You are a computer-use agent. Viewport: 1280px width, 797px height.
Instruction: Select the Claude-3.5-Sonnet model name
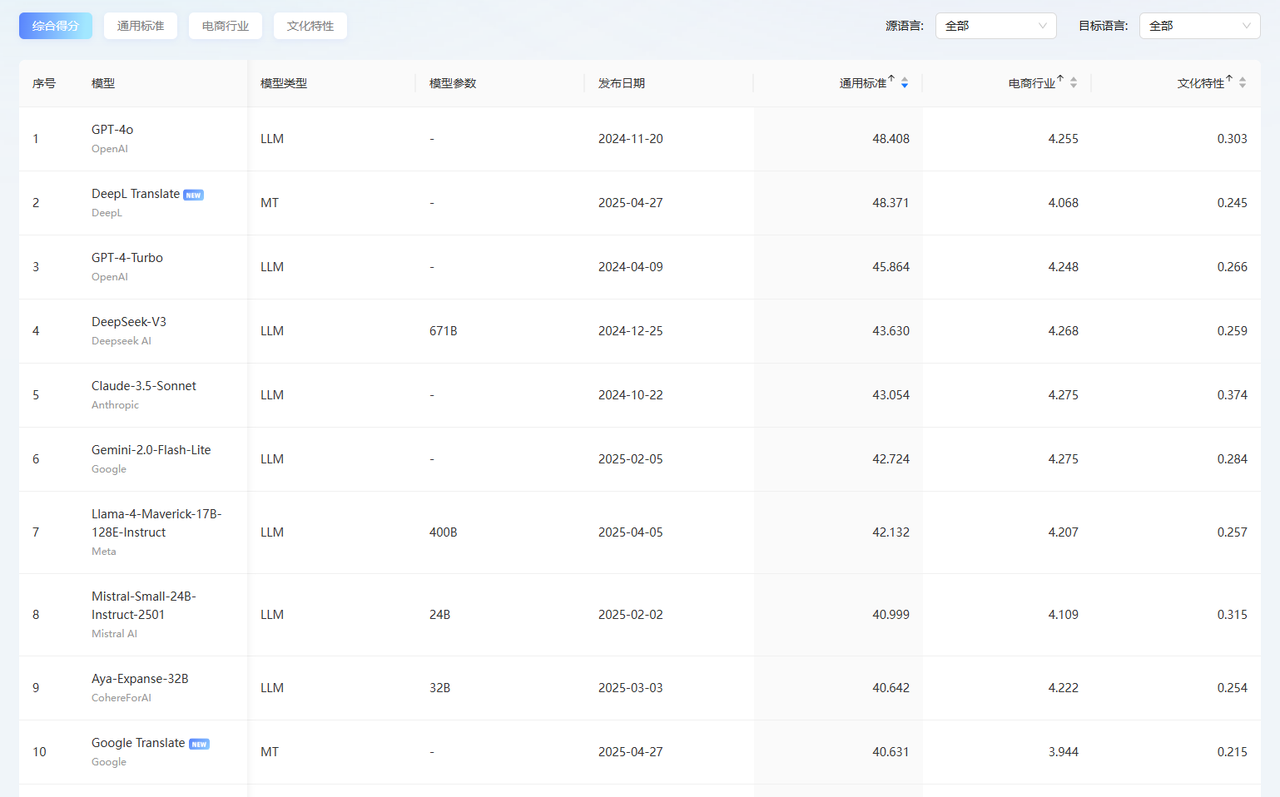[x=144, y=386]
